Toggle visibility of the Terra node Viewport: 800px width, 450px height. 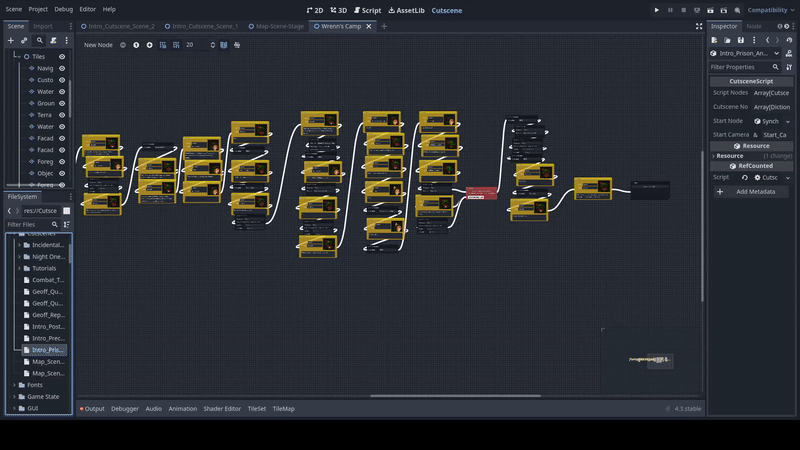[x=62, y=115]
